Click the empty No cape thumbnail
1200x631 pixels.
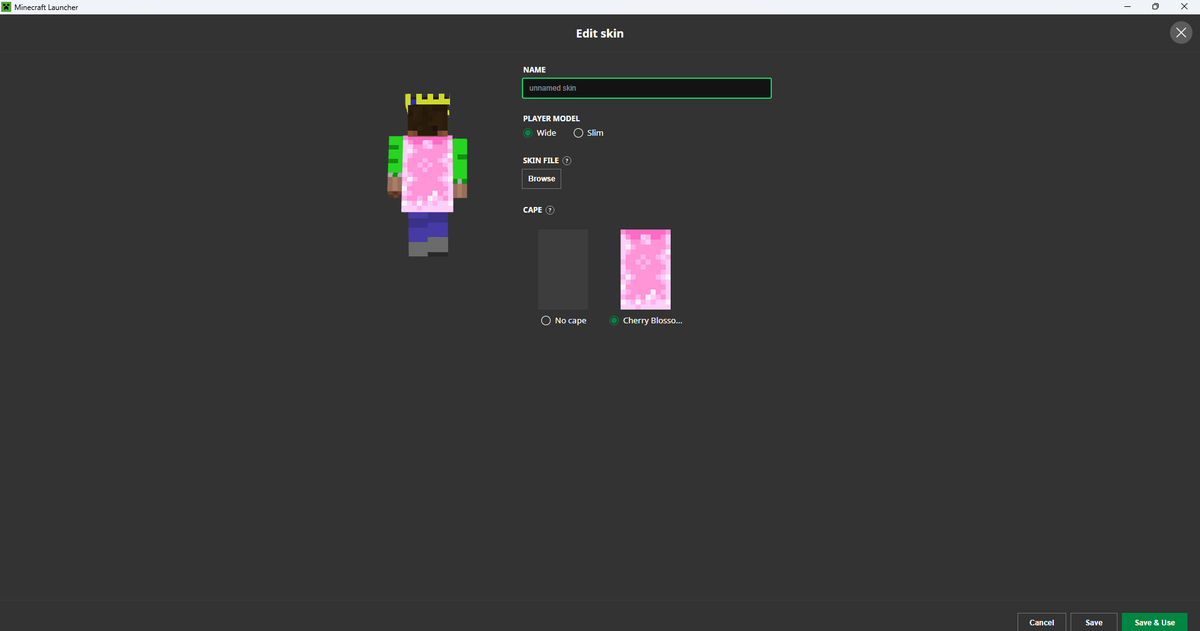click(563, 269)
